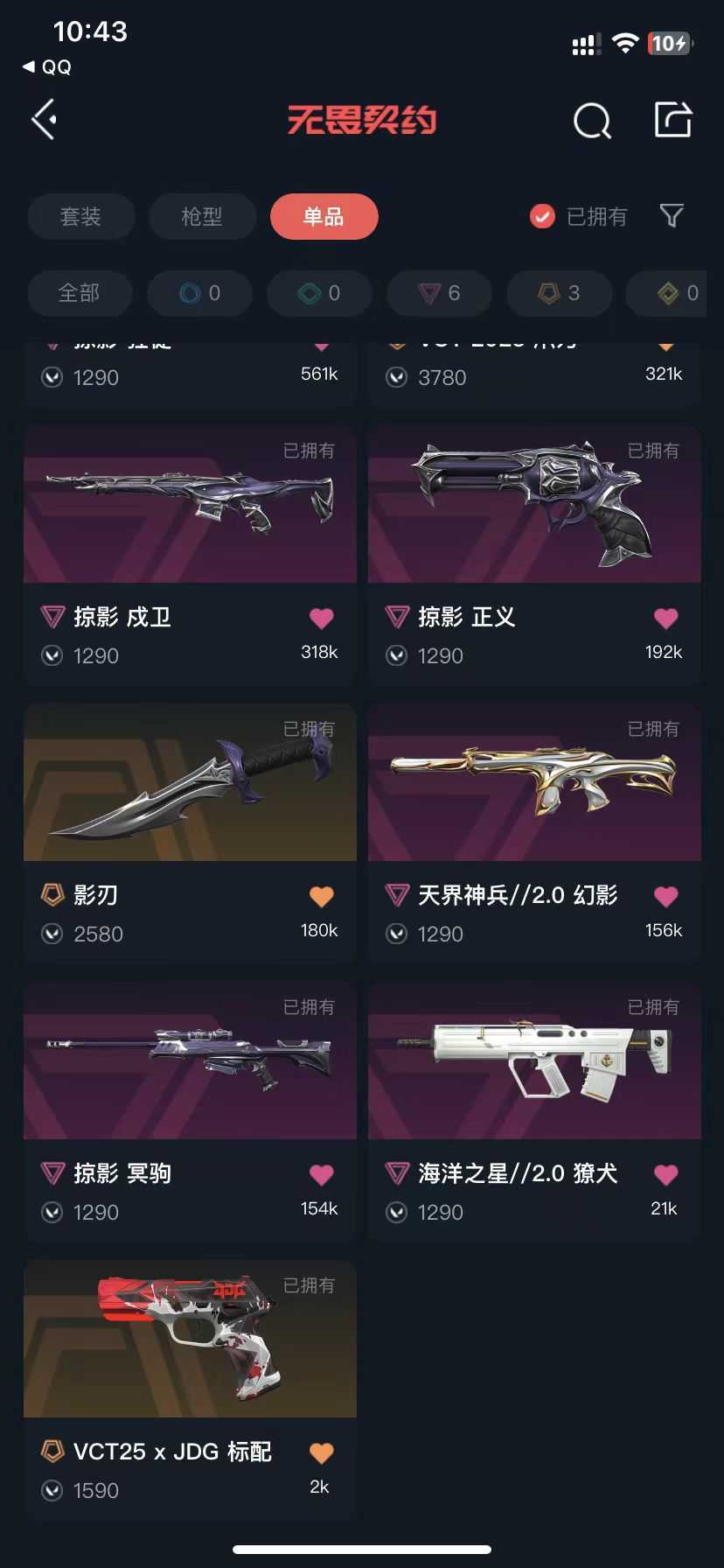724x1568 pixels.
Task: Filter by pink triangle tier showing 6
Action: tap(439, 293)
